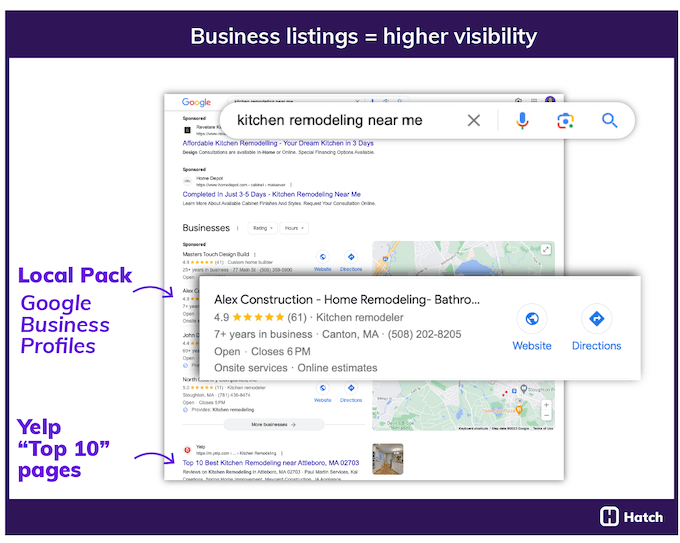Click the microphone voice search icon
Screen dimensions: 680x543
coord(522,120)
